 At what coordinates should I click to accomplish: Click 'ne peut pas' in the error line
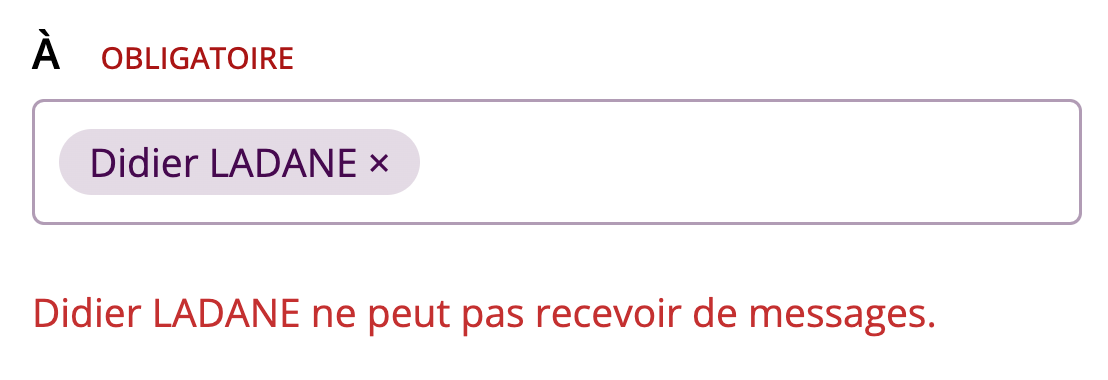tap(418, 318)
